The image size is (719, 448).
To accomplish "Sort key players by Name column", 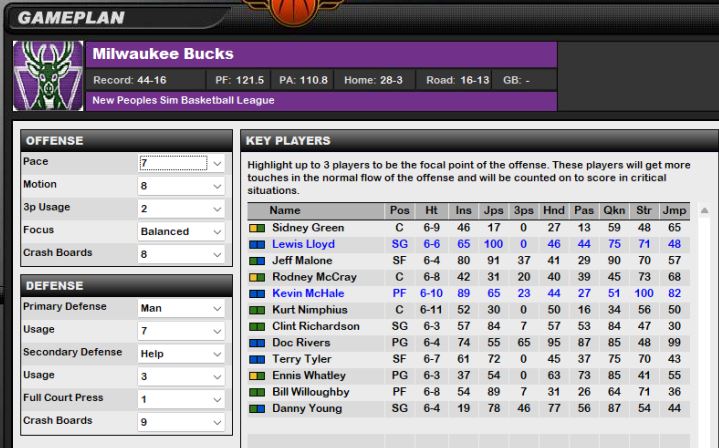I will pyautogui.click(x=285, y=211).
